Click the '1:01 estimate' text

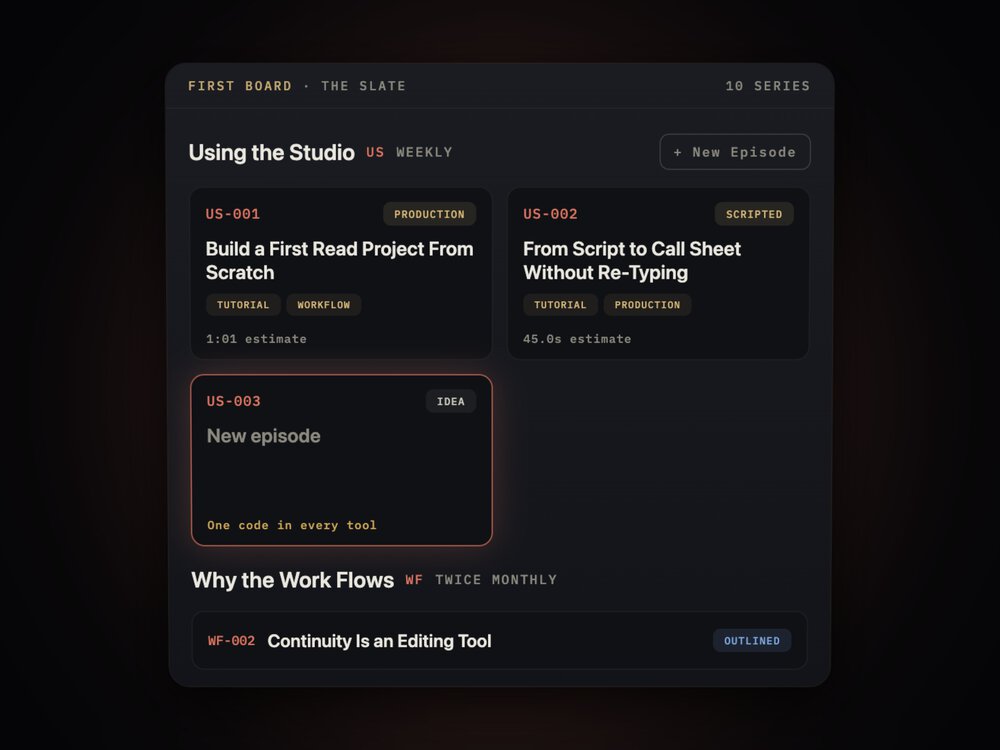[256, 339]
